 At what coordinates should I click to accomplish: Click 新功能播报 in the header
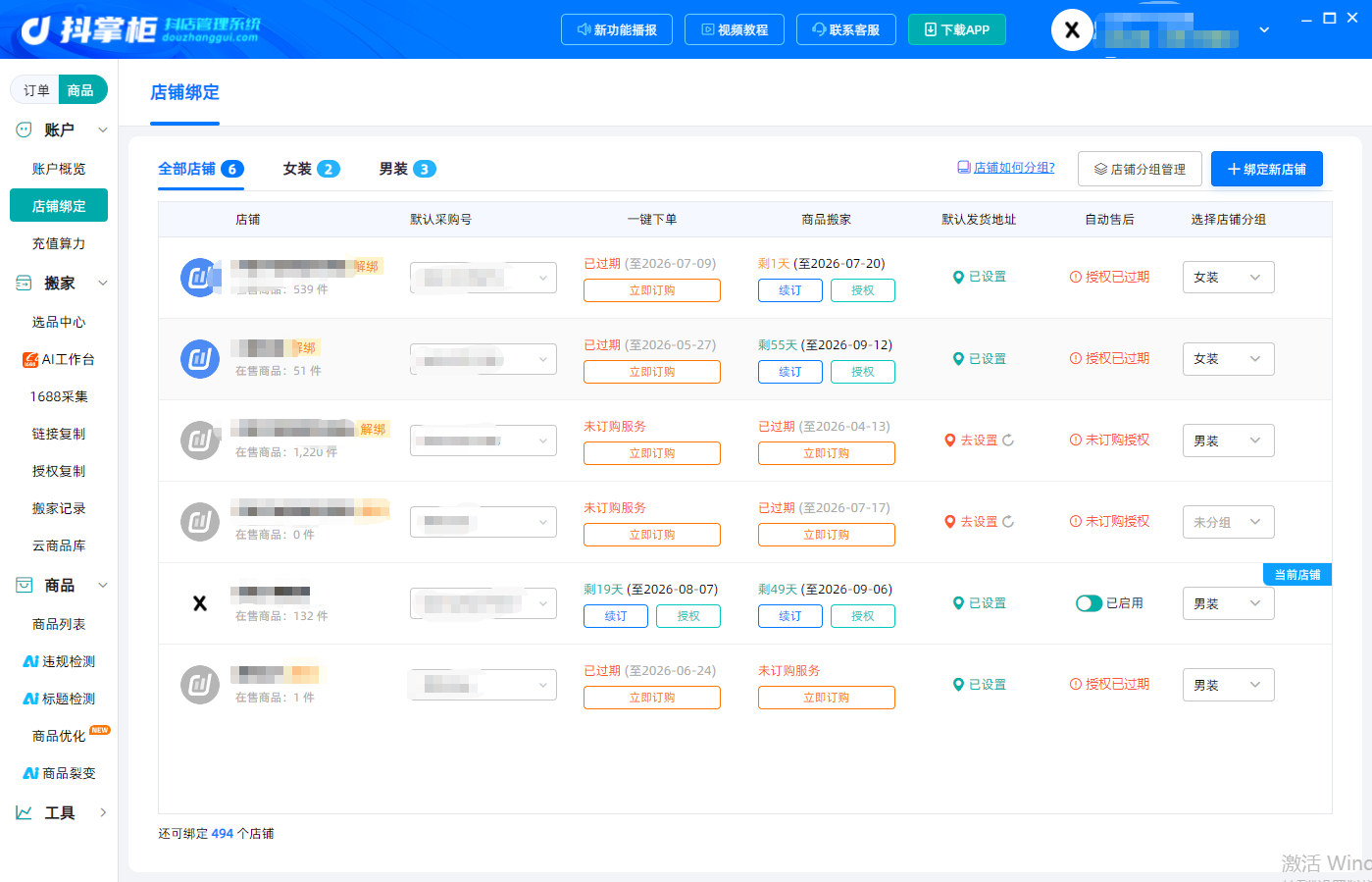(617, 29)
